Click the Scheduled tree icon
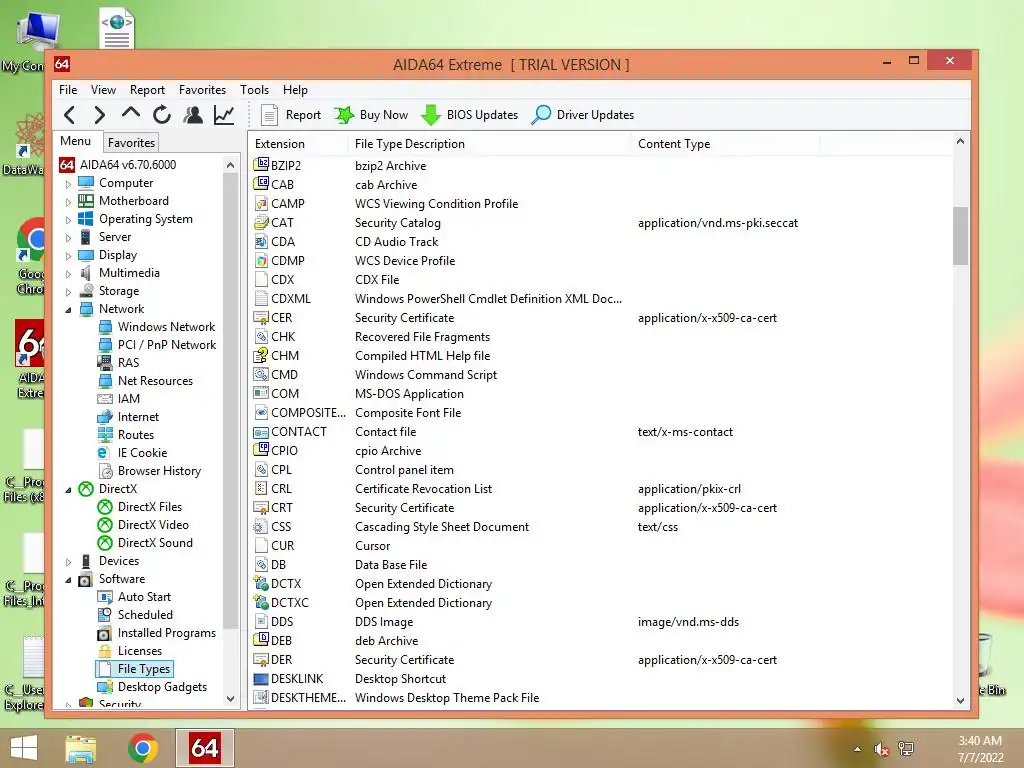Viewport: 1024px width, 768px height. point(104,615)
